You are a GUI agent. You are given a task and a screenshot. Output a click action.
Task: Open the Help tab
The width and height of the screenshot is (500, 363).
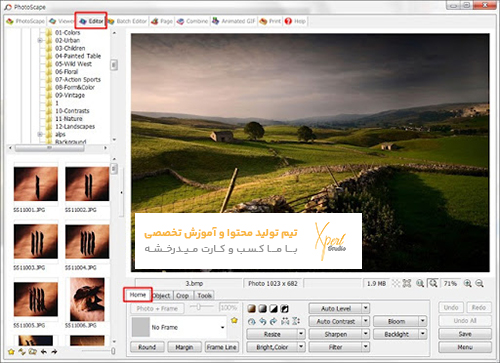pyautogui.click(x=295, y=21)
